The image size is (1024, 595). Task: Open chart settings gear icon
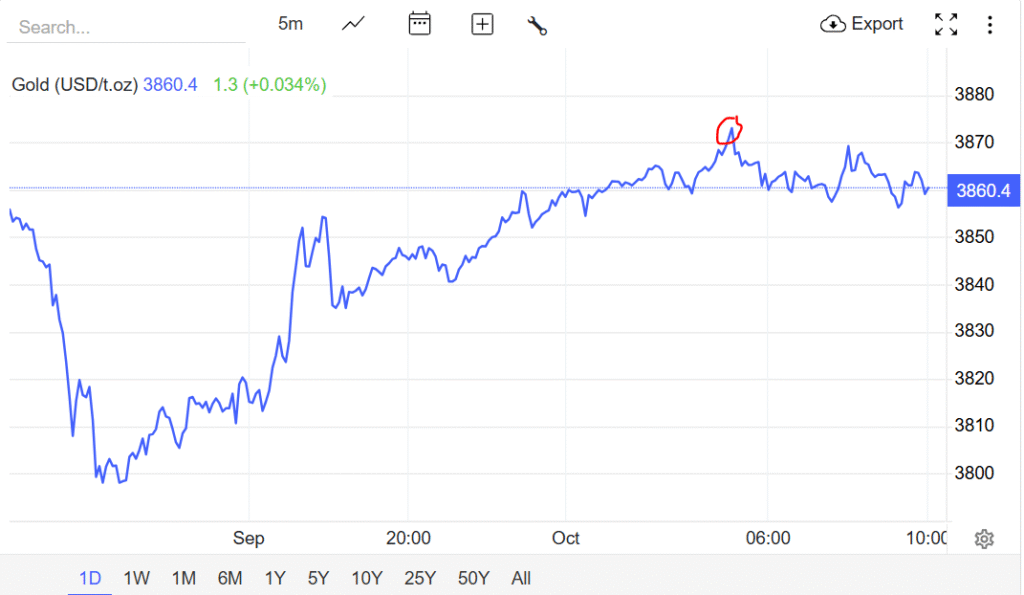pos(984,539)
